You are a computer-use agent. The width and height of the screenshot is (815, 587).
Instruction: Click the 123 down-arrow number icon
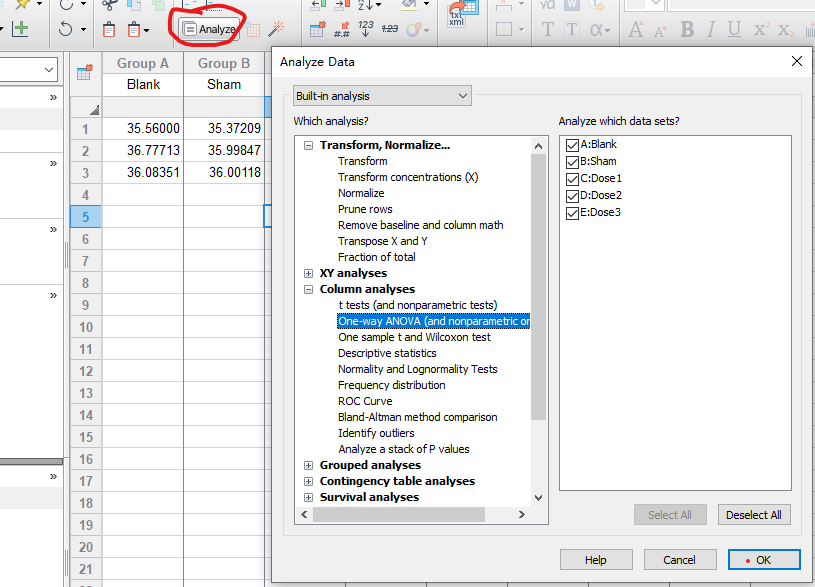[x=365, y=29]
